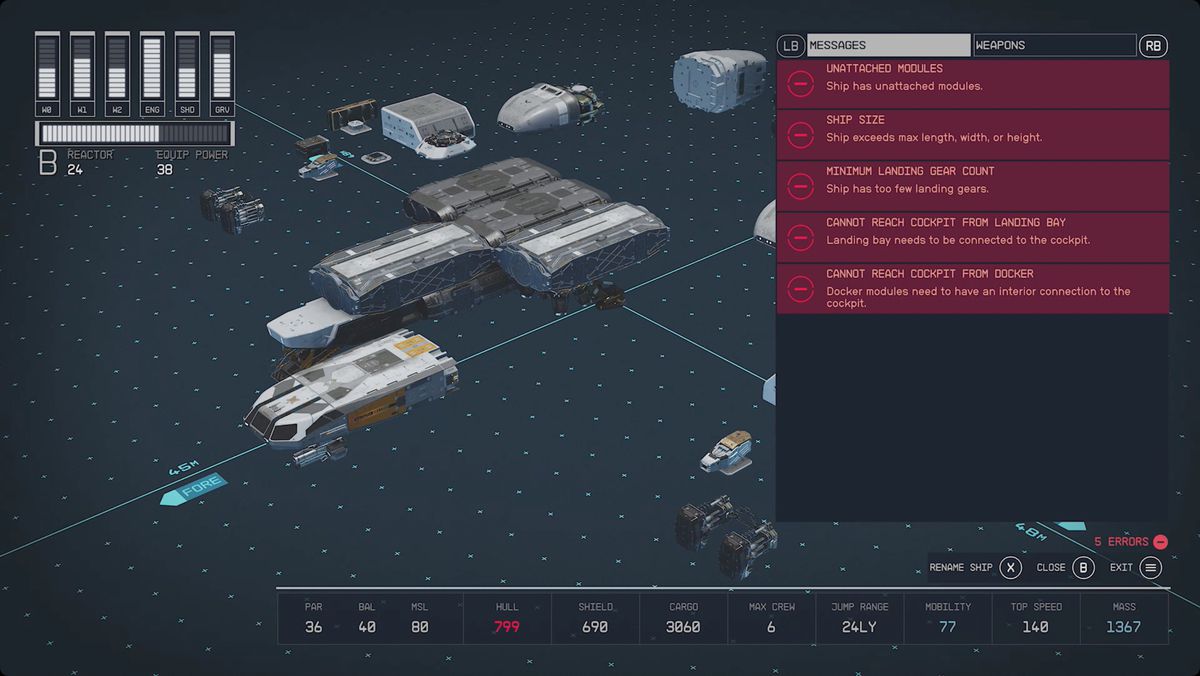Click the Unattached Modules error icon

pyautogui.click(x=800, y=84)
